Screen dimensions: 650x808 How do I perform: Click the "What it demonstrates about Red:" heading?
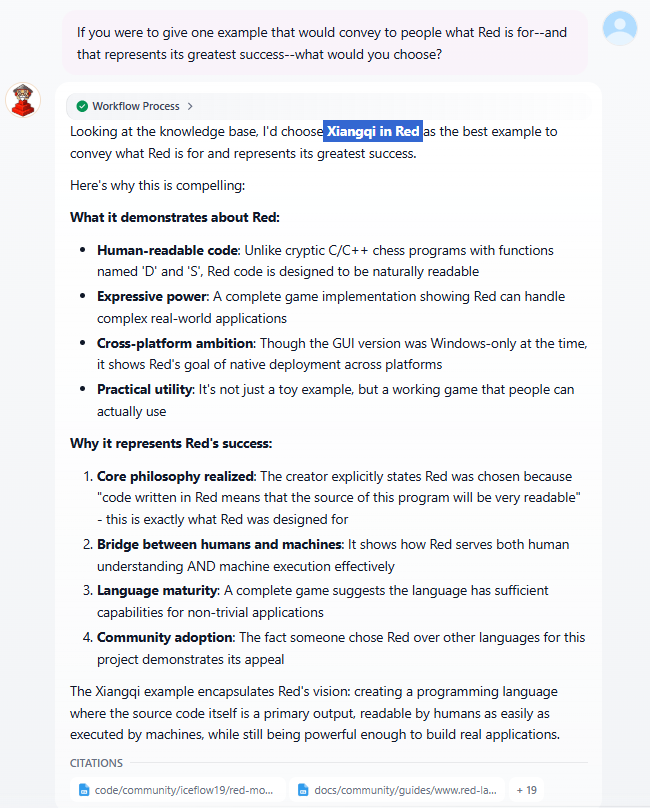click(x=175, y=217)
